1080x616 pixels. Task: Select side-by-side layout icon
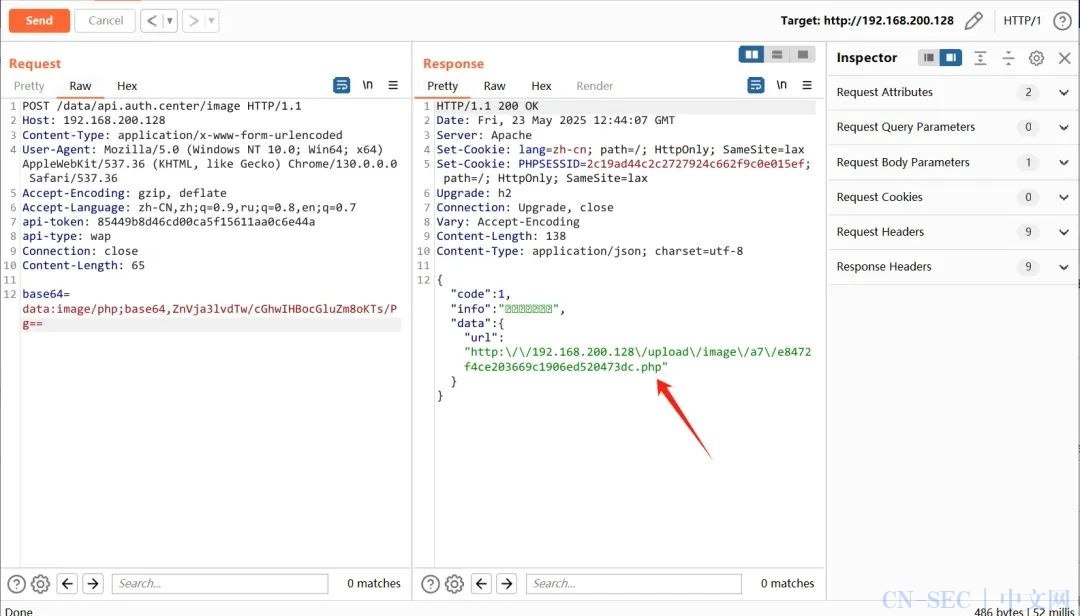[751, 54]
